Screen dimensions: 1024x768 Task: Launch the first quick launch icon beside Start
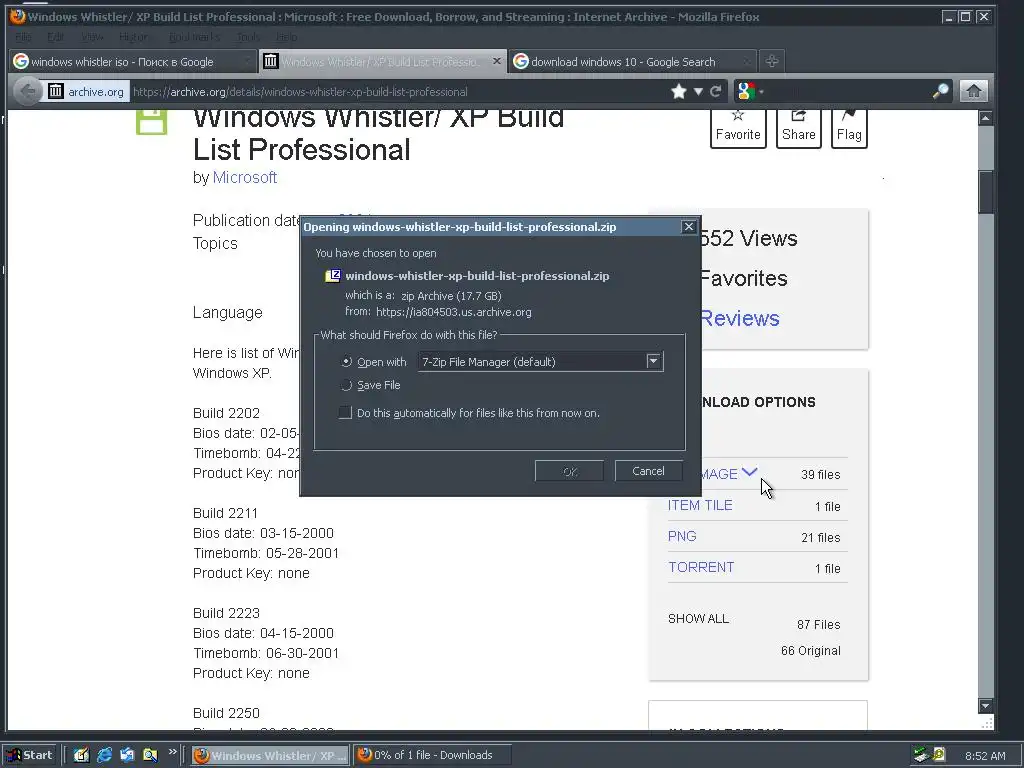coord(81,755)
